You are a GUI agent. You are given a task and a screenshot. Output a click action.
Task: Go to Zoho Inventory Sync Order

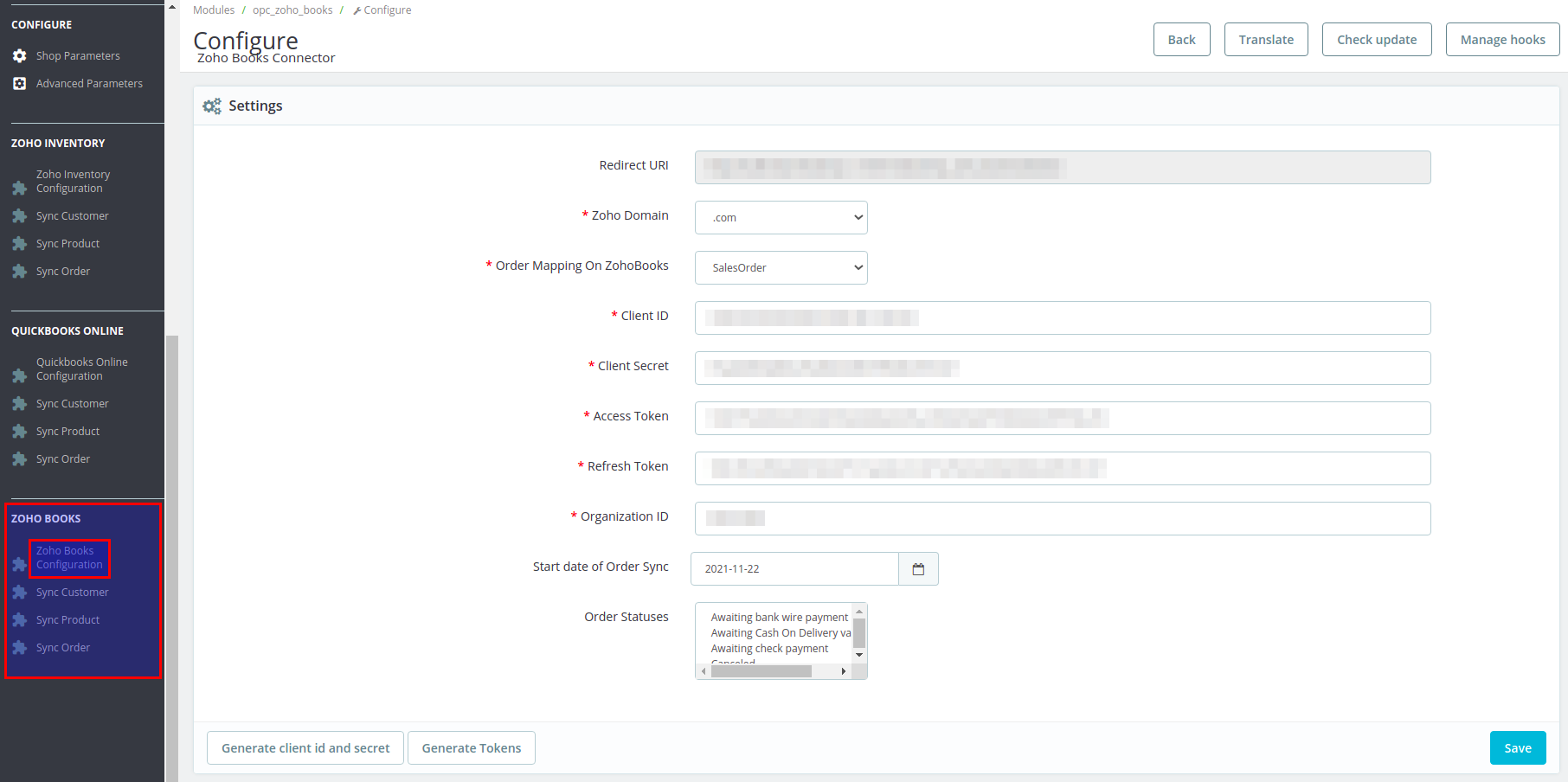(x=63, y=272)
